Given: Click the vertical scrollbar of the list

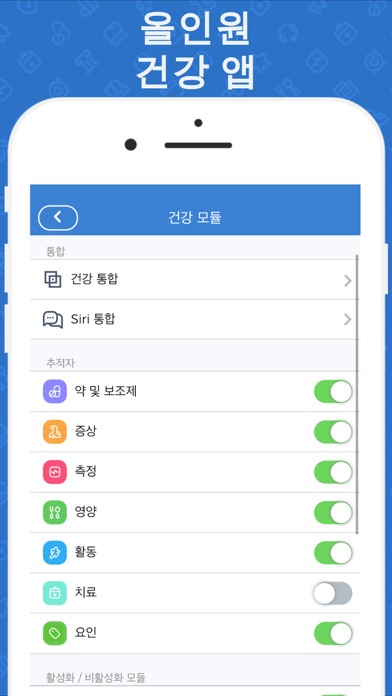Looking at the screenshot, I should click(x=357, y=394).
